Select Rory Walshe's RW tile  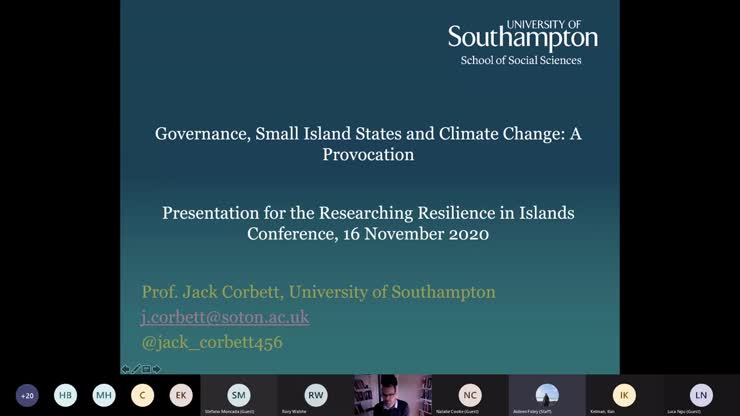tap(316, 395)
